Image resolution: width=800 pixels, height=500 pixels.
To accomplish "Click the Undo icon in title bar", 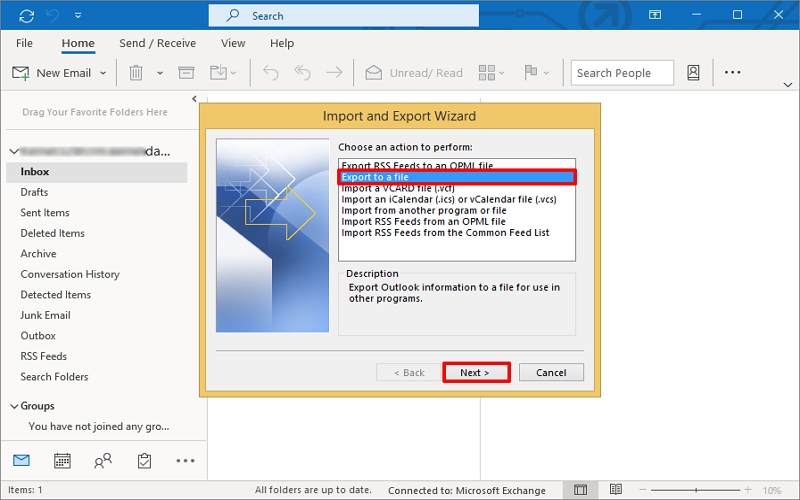I will point(53,16).
